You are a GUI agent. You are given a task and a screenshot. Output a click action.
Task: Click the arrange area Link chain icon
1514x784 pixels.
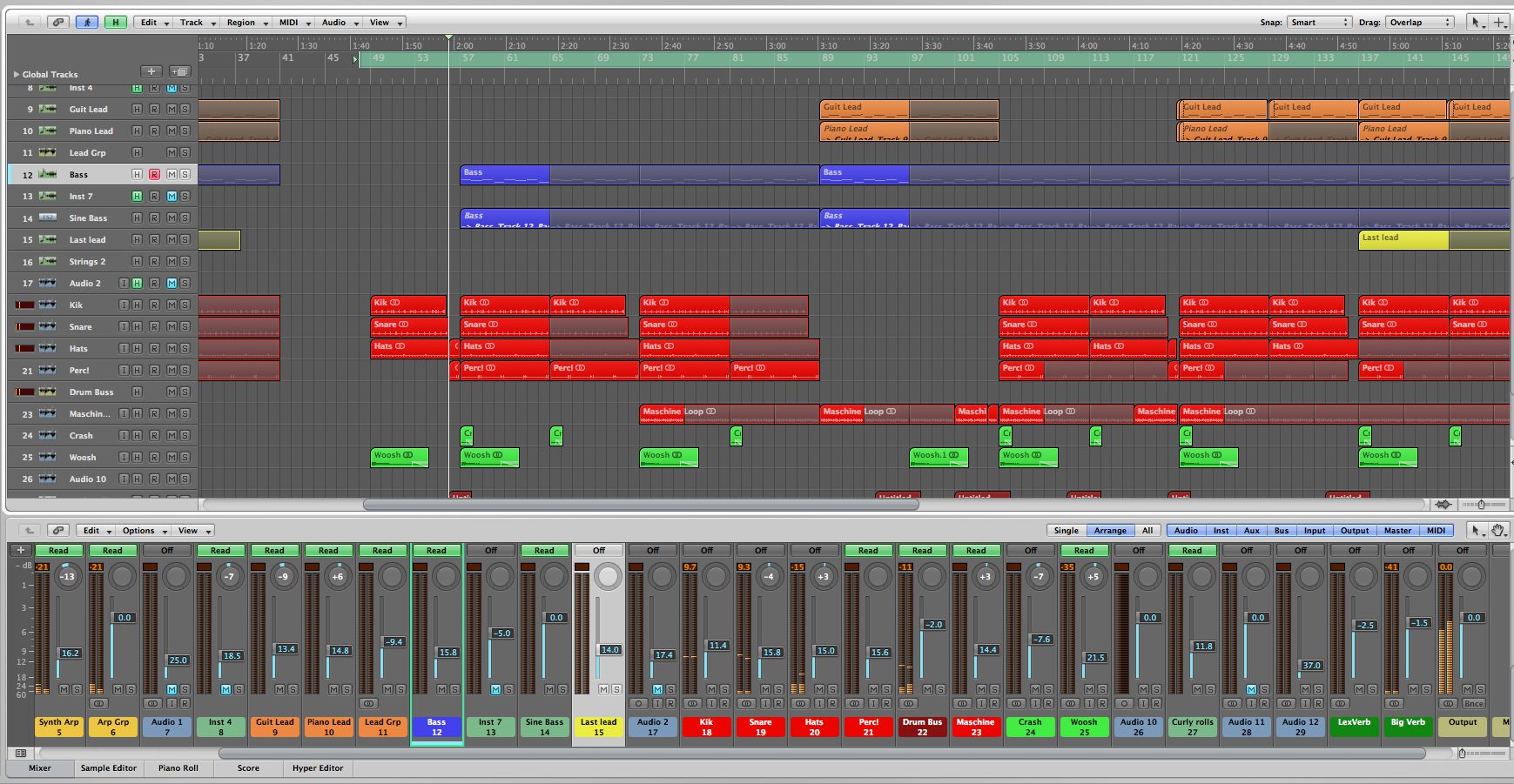pyautogui.click(x=58, y=23)
